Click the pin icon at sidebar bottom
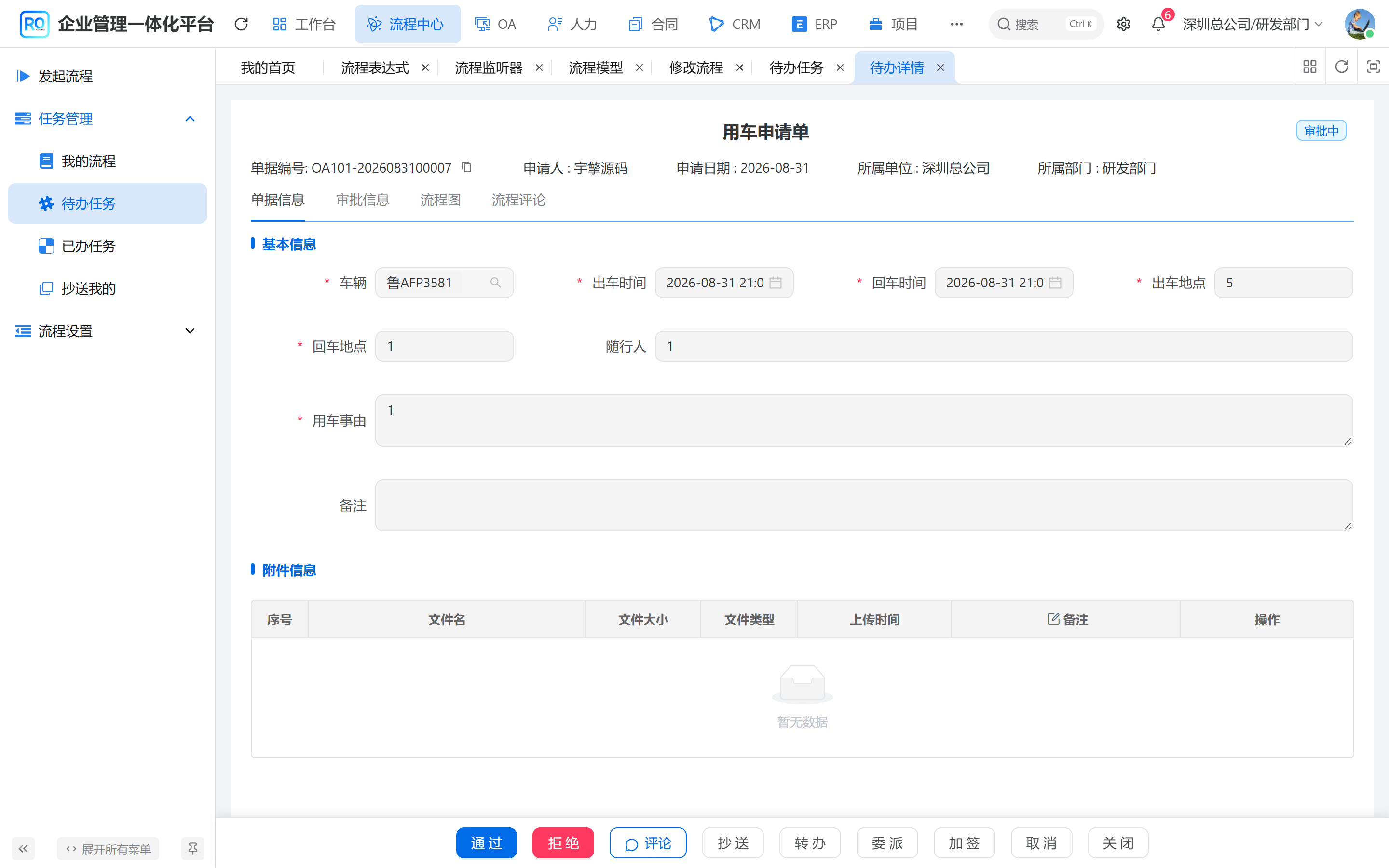 pos(193,849)
